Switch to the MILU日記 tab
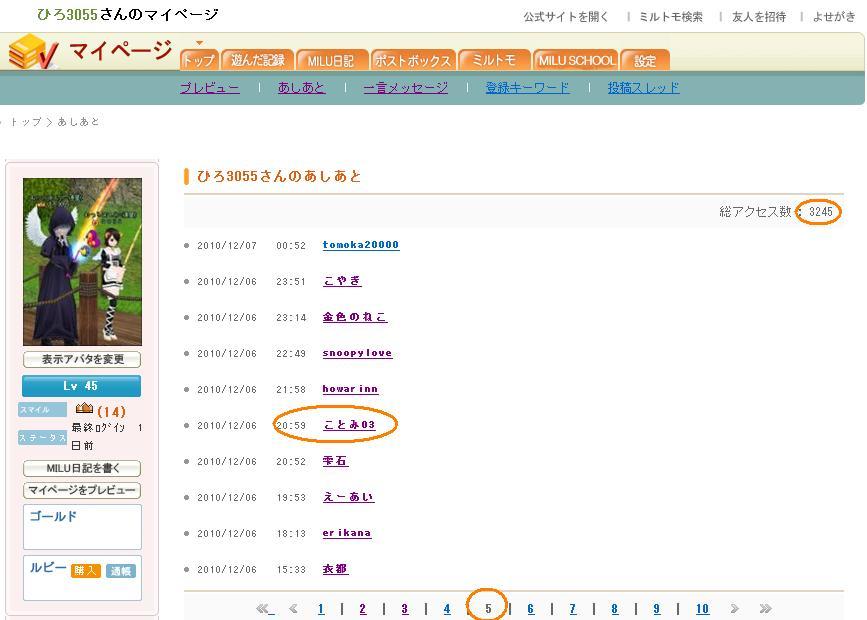Screen dimensions: 867x620 pos(333,60)
